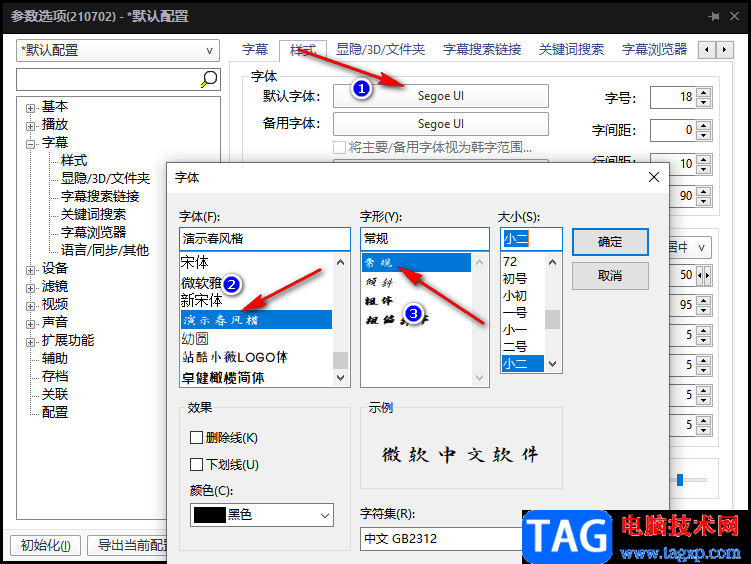Switch to the 样式 tab
The width and height of the screenshot is (751, 564).
tap(303, 49)
